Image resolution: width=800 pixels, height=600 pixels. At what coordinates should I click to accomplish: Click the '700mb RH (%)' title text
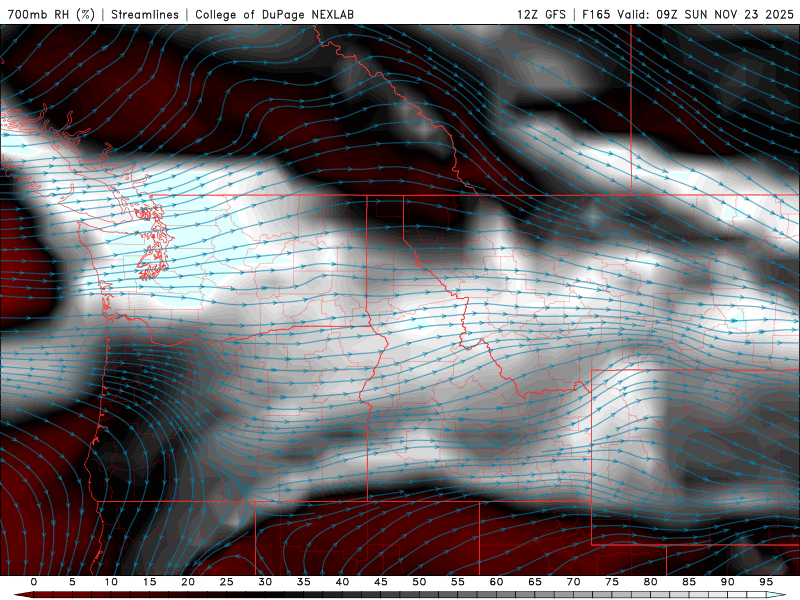click(x=51, y=14)
